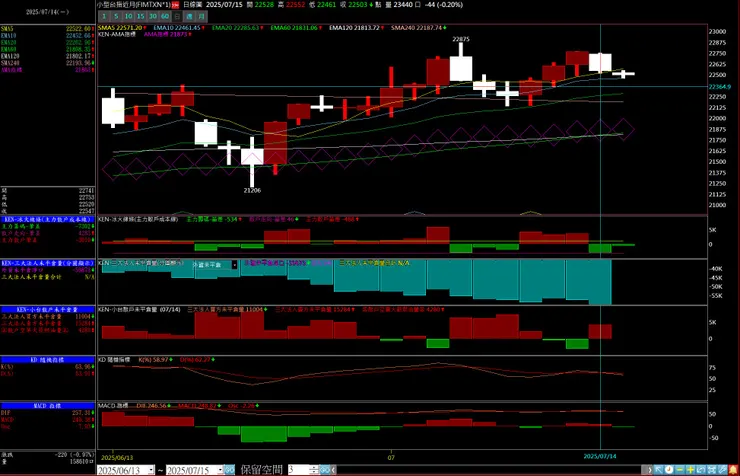The image size is (740, 476).
Task: Select the 5-minute timeframe button
Action: click(x=116, y=17)
